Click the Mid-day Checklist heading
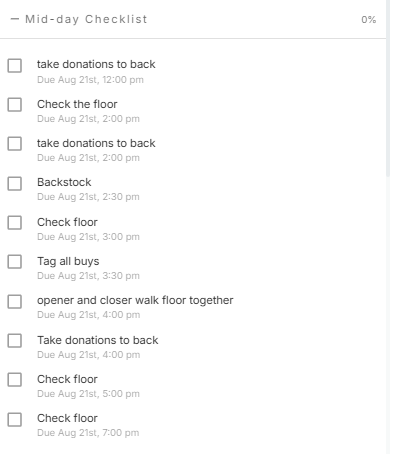The image size is (397, 454). [86, 19]
